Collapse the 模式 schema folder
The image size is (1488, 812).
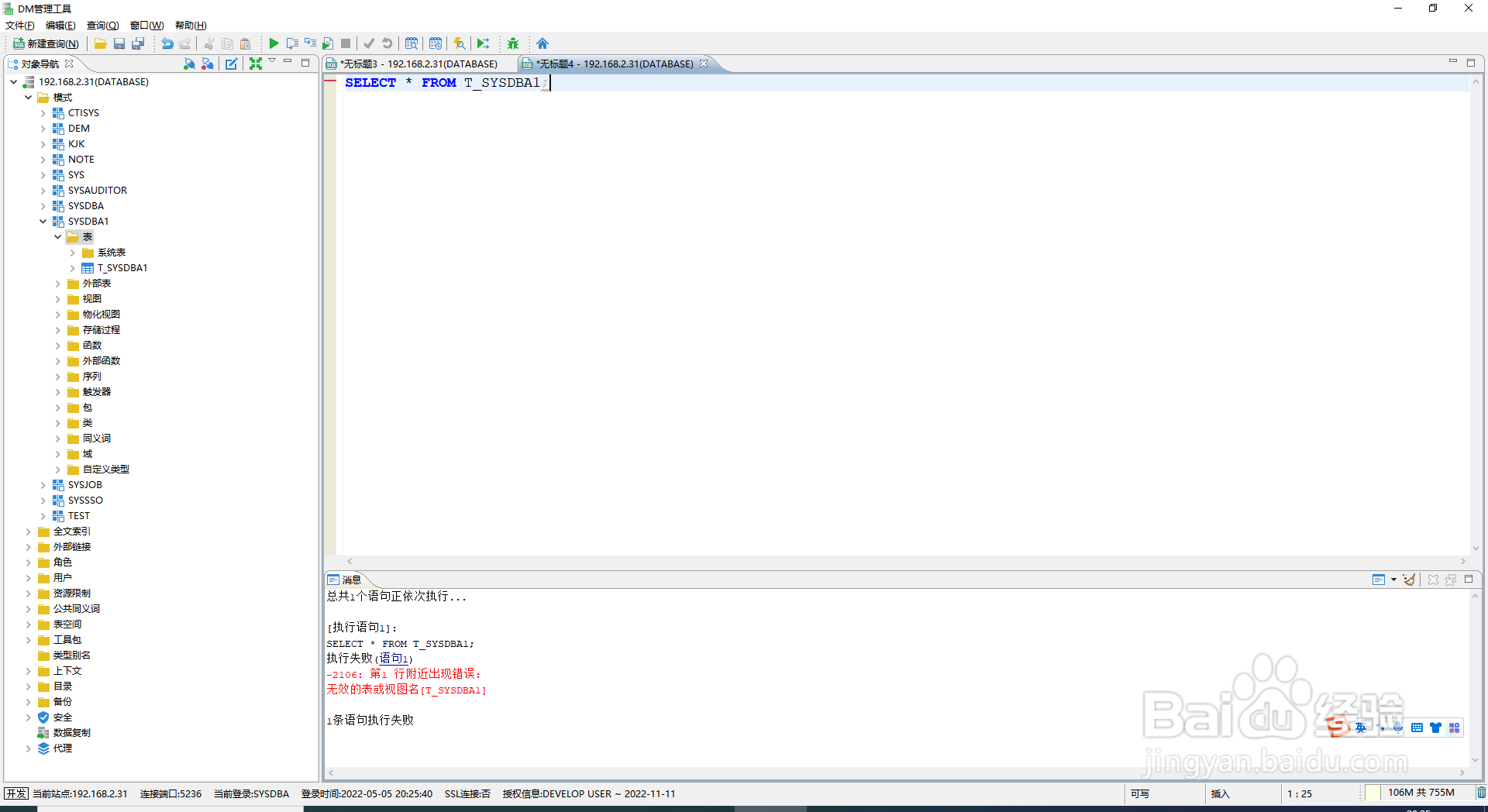pos(29,97)
